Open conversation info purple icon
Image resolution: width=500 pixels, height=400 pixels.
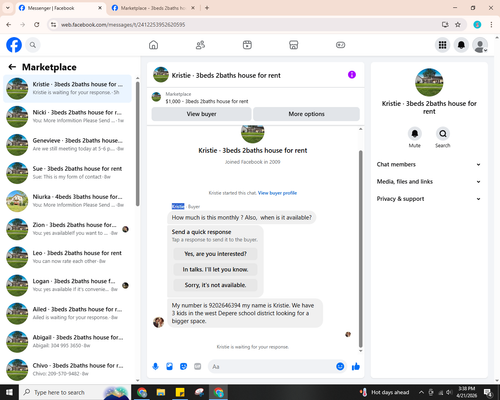click(352, 75)
